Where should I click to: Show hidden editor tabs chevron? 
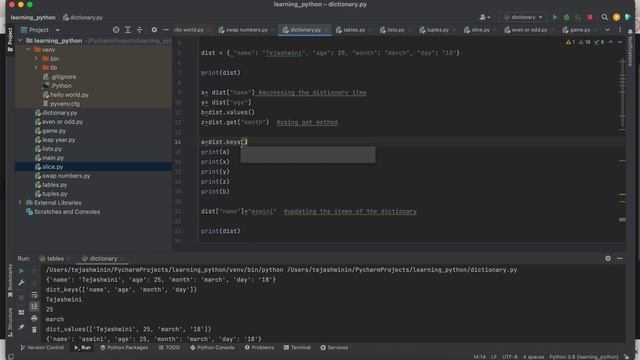click(x=607, y=30)
